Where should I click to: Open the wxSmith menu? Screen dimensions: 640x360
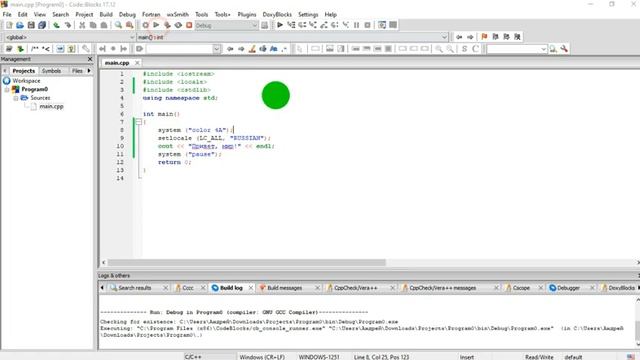[178, 14]
